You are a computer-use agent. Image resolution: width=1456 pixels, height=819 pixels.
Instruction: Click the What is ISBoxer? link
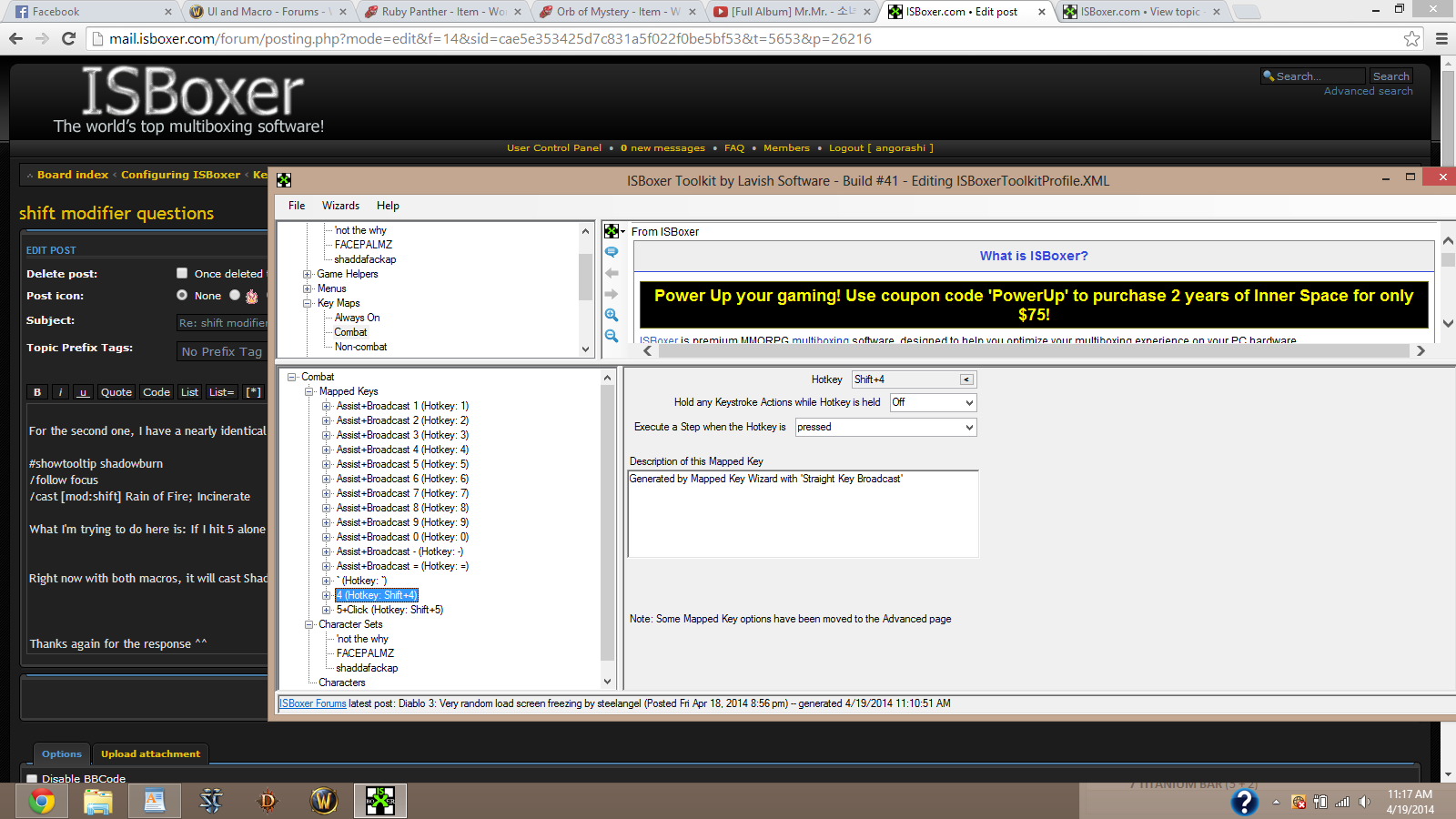pos(1034,256)
